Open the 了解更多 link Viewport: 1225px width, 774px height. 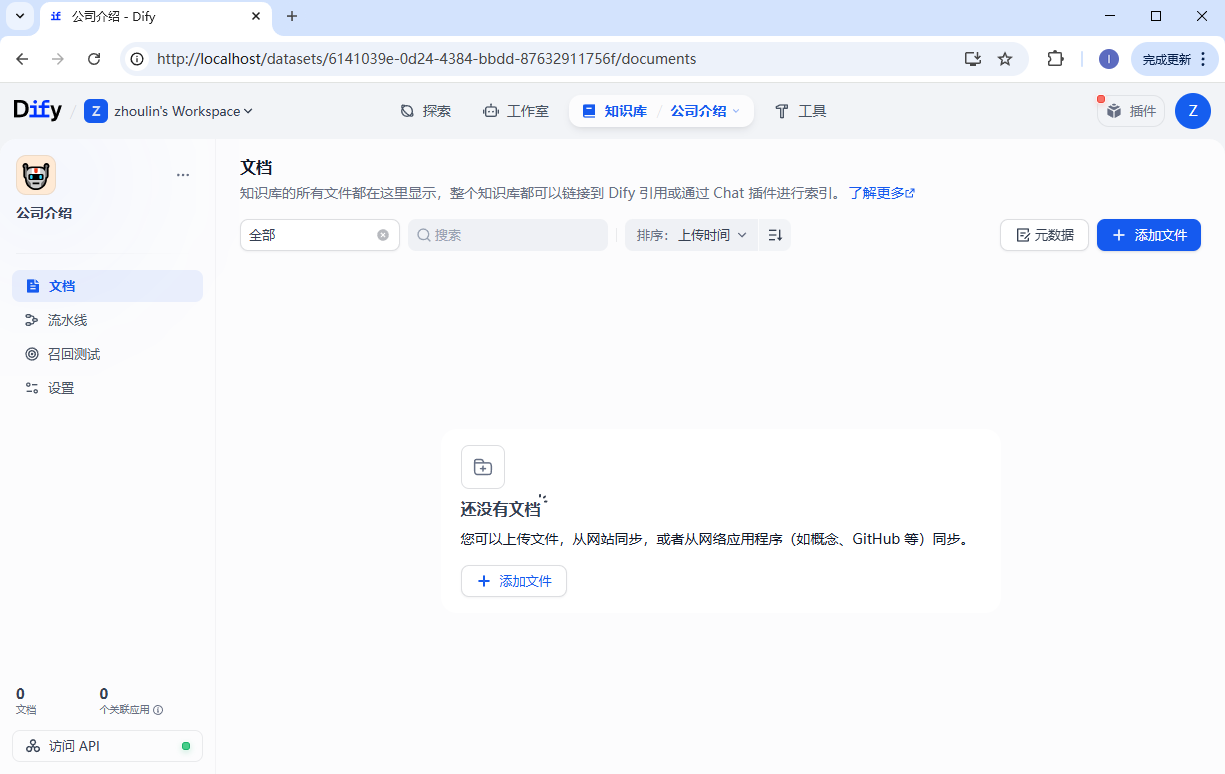pos(881,193)
